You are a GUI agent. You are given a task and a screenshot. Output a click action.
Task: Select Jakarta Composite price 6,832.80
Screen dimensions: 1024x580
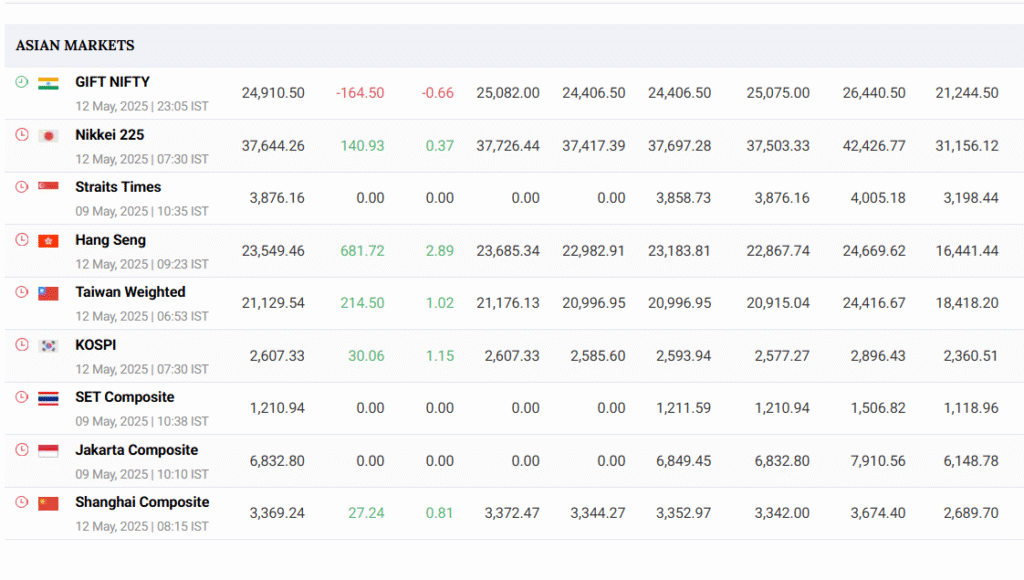pos(277,461)
